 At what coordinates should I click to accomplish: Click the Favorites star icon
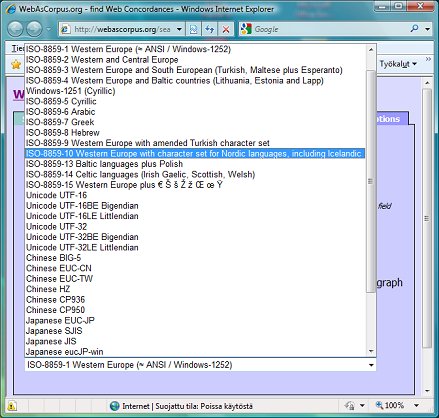(x=16, y=64)
